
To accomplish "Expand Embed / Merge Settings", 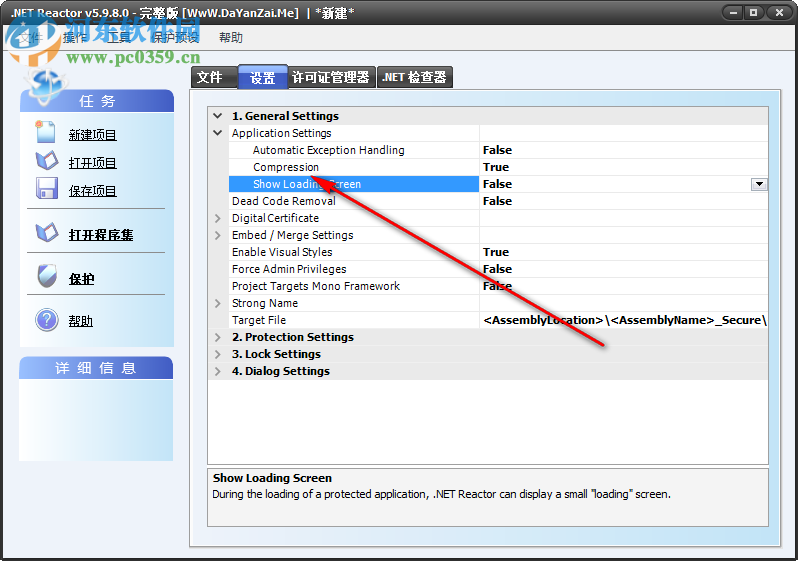I will point(218,235).
